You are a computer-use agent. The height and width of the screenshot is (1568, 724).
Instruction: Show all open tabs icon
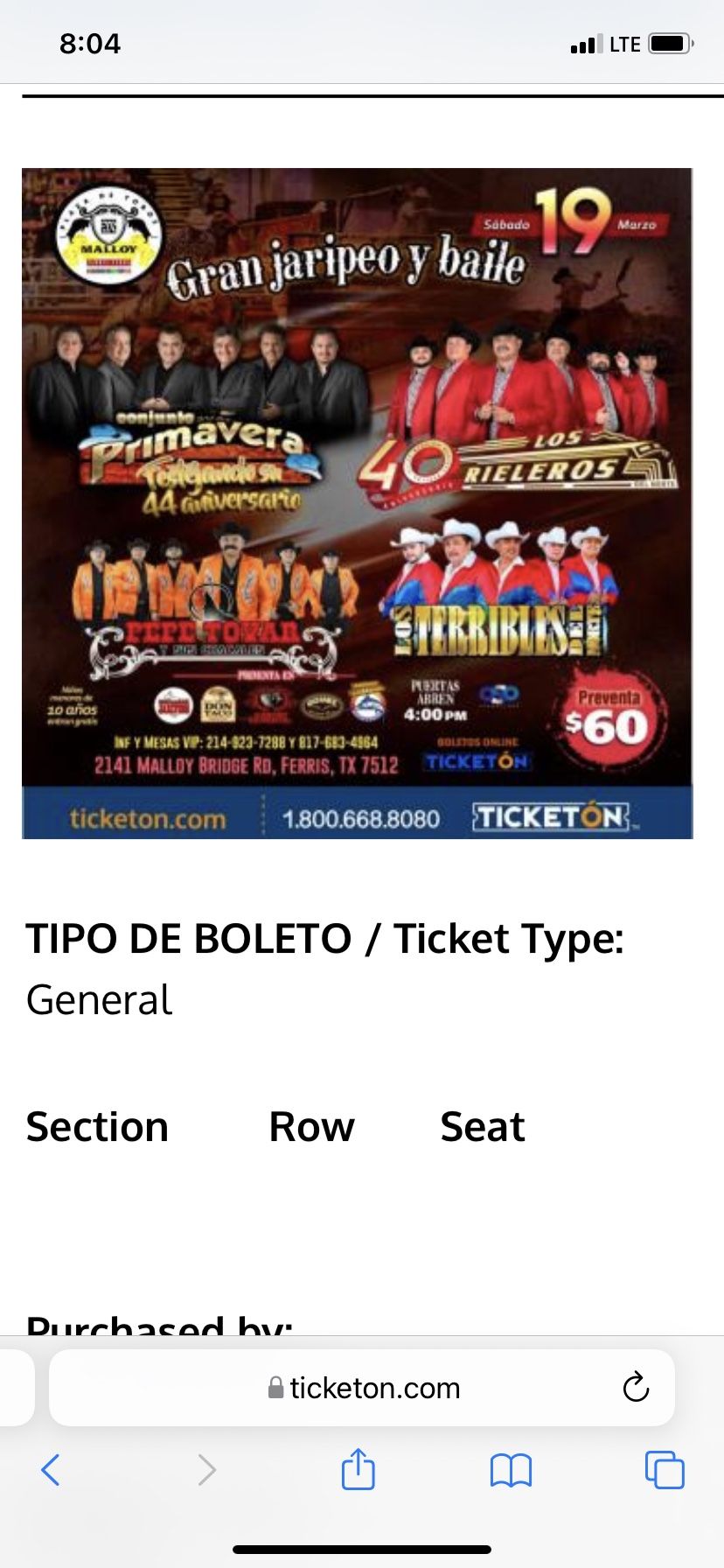(x=665, y=1469)
